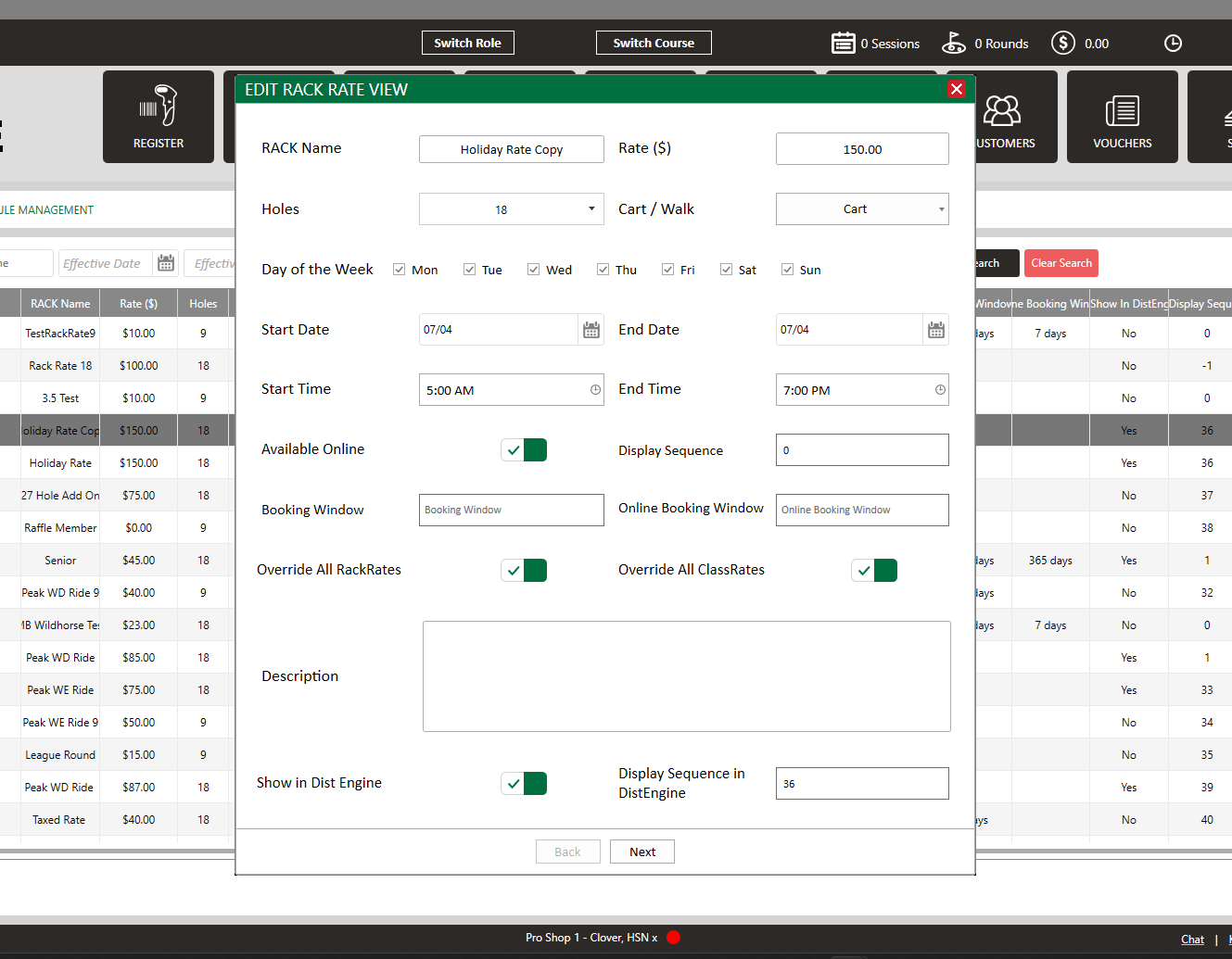Open the End Date calendar picker
The height and width of the screenshot is (959, 1232).
(x=935, y=330)
